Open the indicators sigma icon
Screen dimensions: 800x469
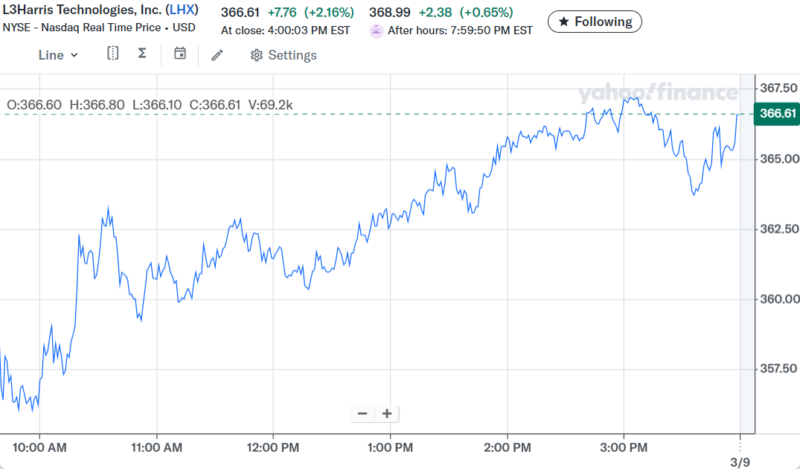142,54
